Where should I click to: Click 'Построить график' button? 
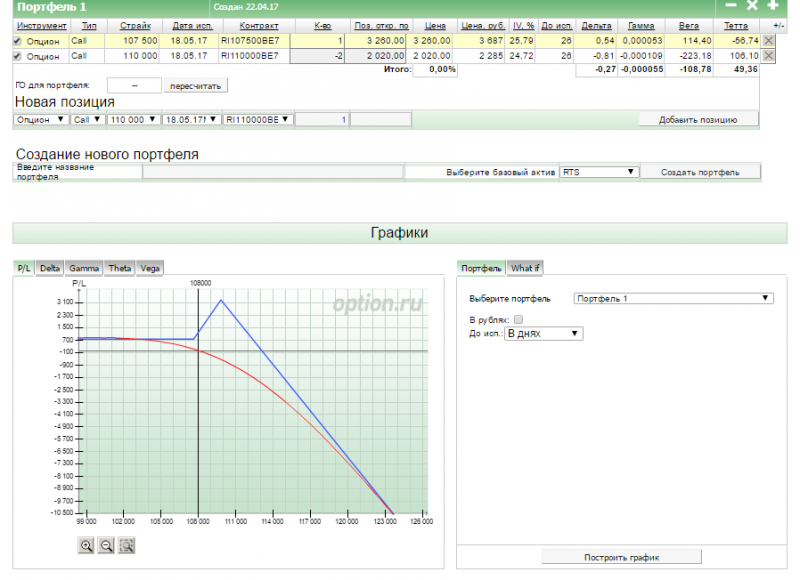pyautogui.click(x=621, y=557)
